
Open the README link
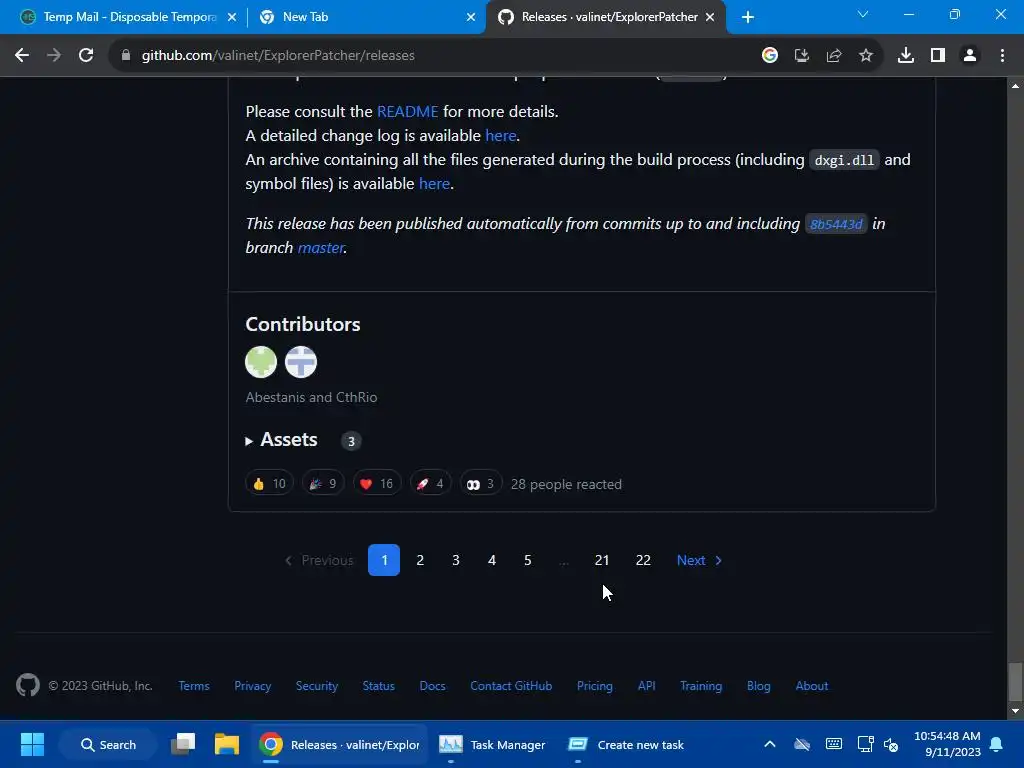click(x=408, y=112)
